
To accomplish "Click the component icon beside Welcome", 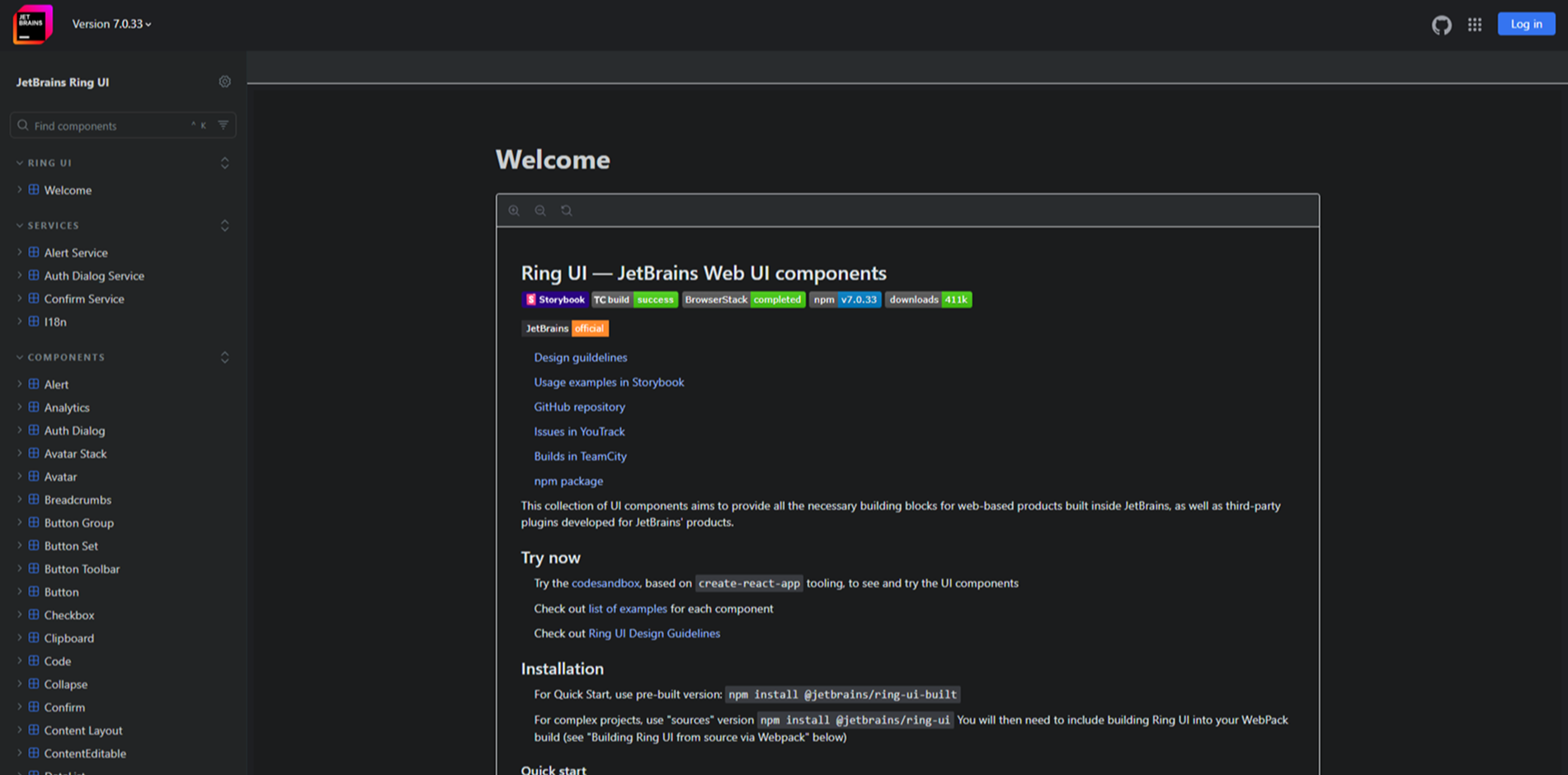I will pos(34,190).
